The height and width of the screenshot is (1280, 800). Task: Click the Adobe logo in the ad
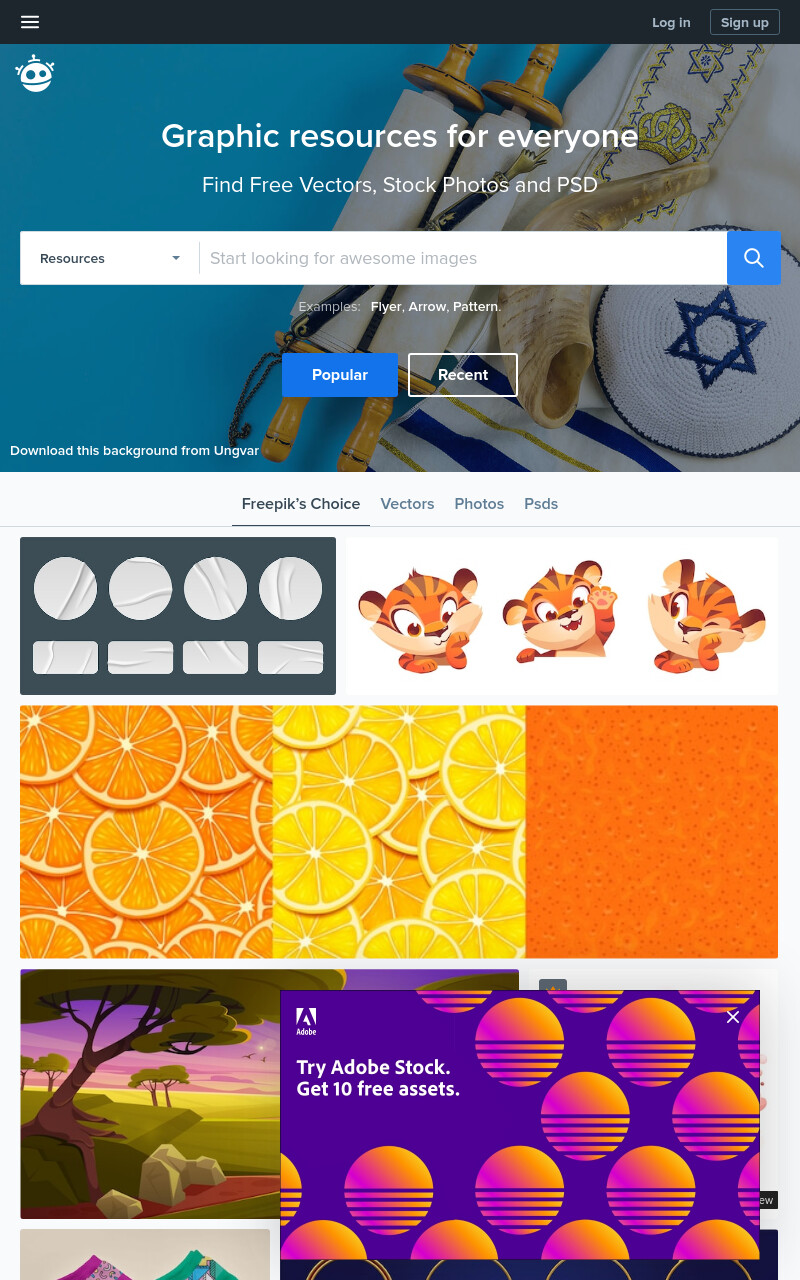point(306,1021)
